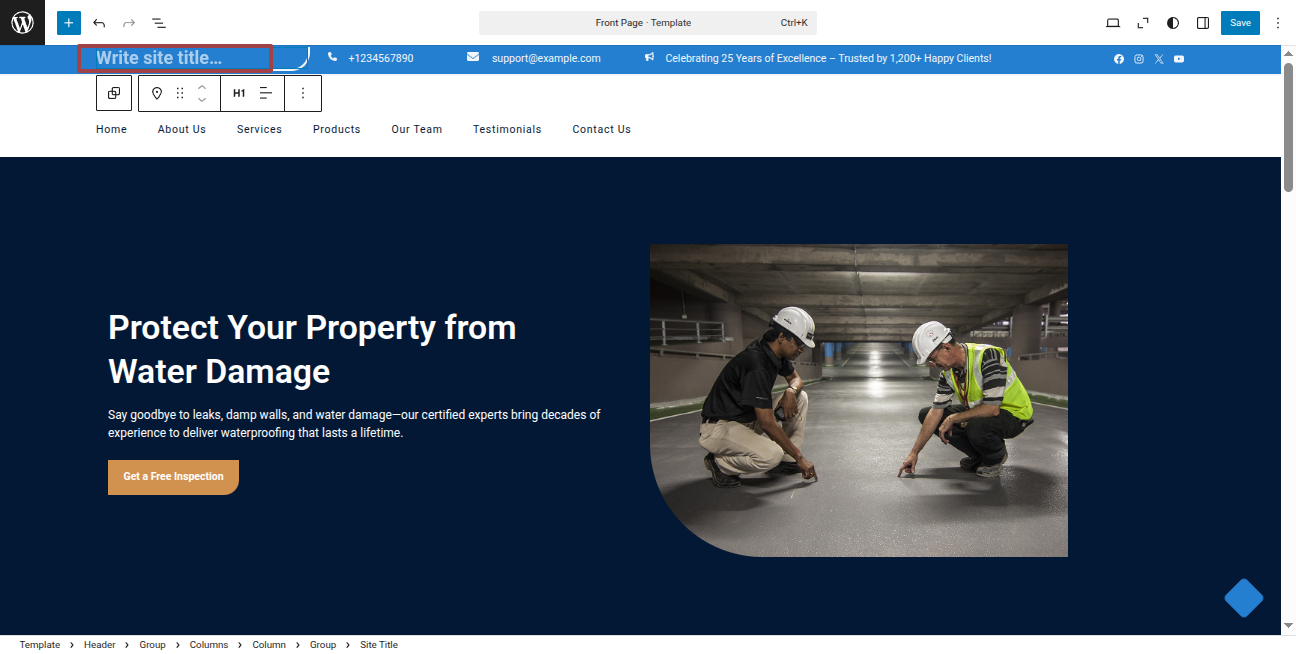The height and width of the screenshot is (654, 1296).
Task: Click the X social icon
Action: 1159,59
